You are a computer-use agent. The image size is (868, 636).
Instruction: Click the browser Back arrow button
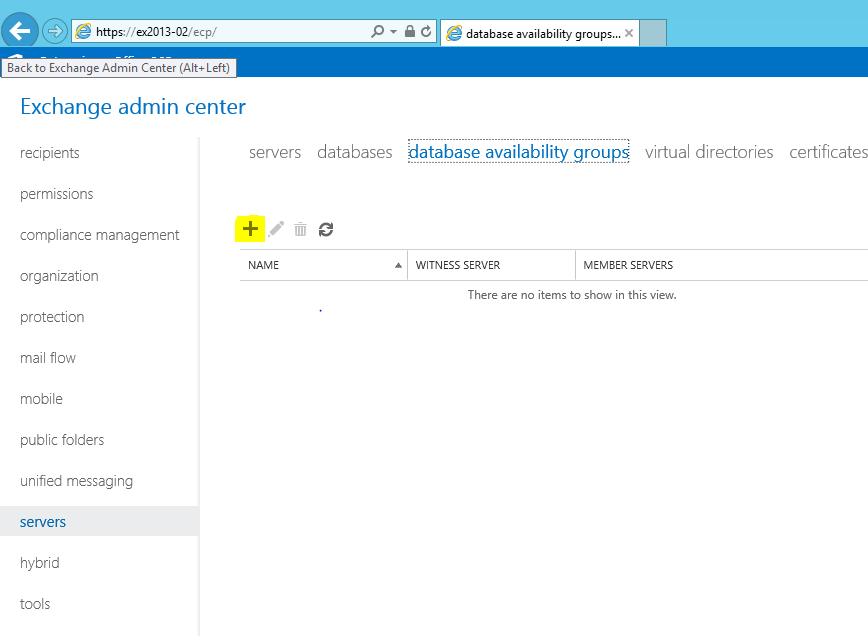pyautogui.click(x=20, y=31)
